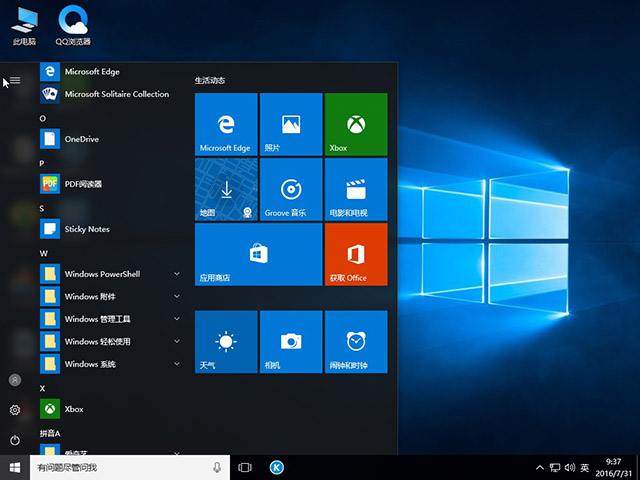Launch the Groove 音乐 tile
Viewport: 640px width, 480px height.
click(x=291, y=189)
